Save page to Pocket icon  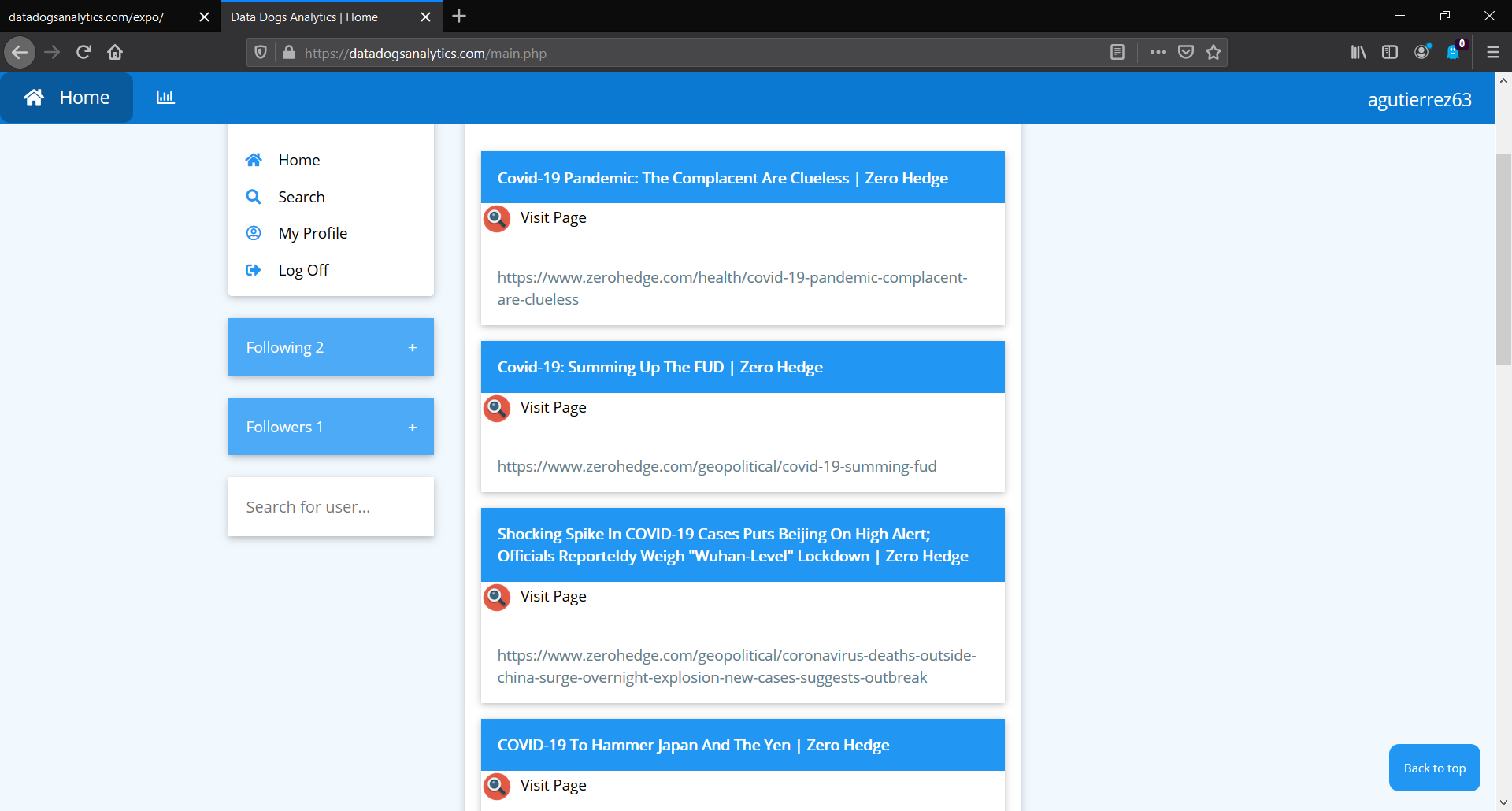coord(1186,53)
